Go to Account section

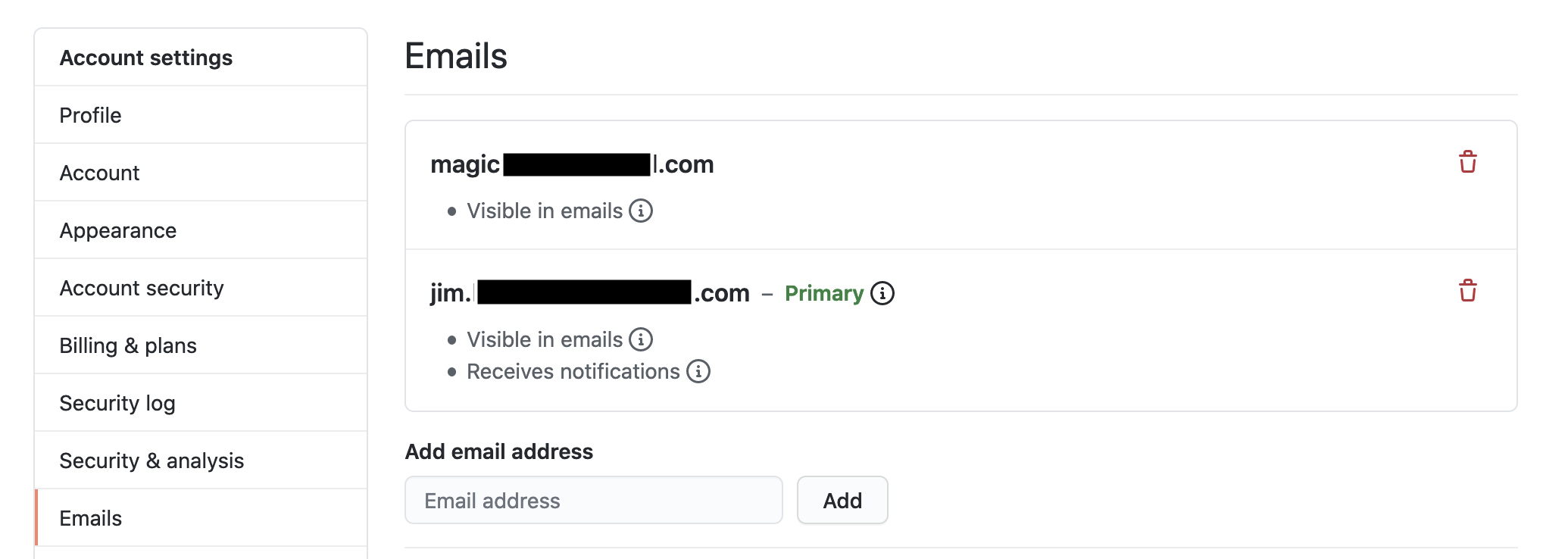tap(99, 173)
